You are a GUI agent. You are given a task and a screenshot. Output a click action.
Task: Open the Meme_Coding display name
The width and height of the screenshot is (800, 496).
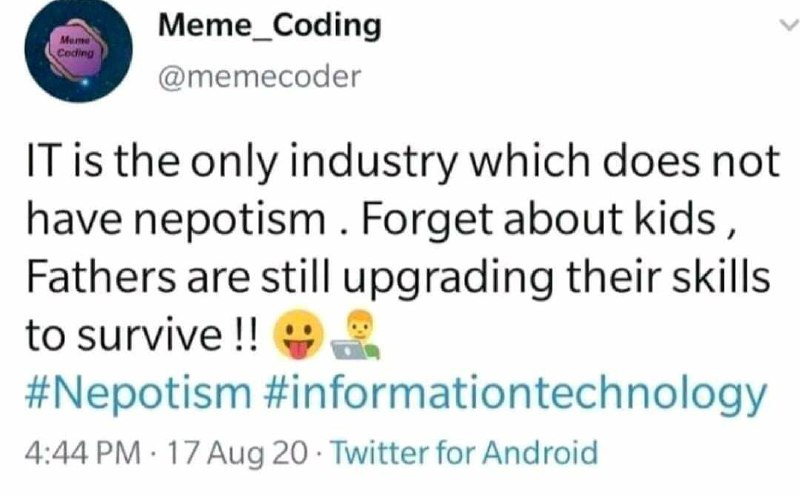click(x=270, y=26)
